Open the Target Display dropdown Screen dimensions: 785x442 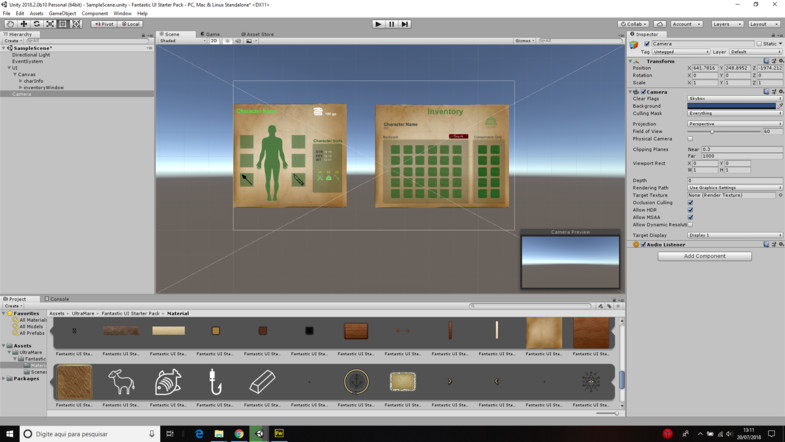(x=734, y=235)
